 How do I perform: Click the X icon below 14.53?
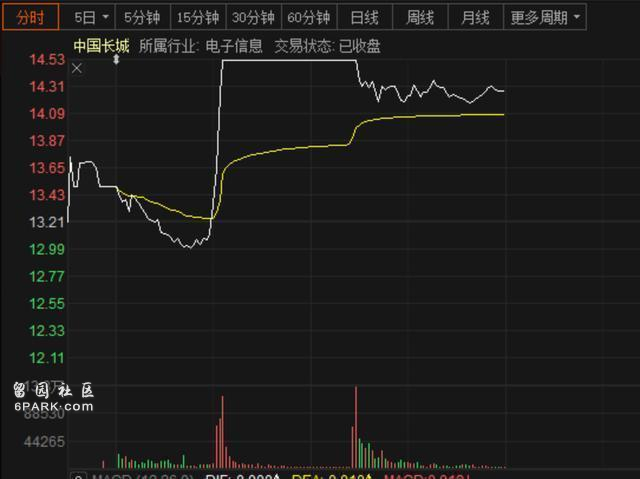[x=77, y=68]
